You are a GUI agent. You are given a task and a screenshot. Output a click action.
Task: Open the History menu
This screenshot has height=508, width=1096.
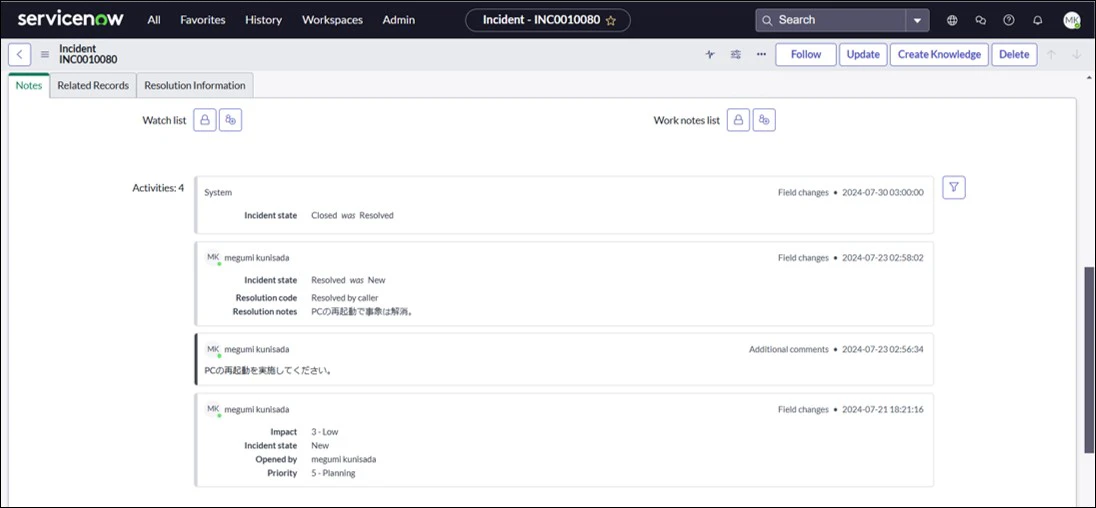tap(264, 20)
